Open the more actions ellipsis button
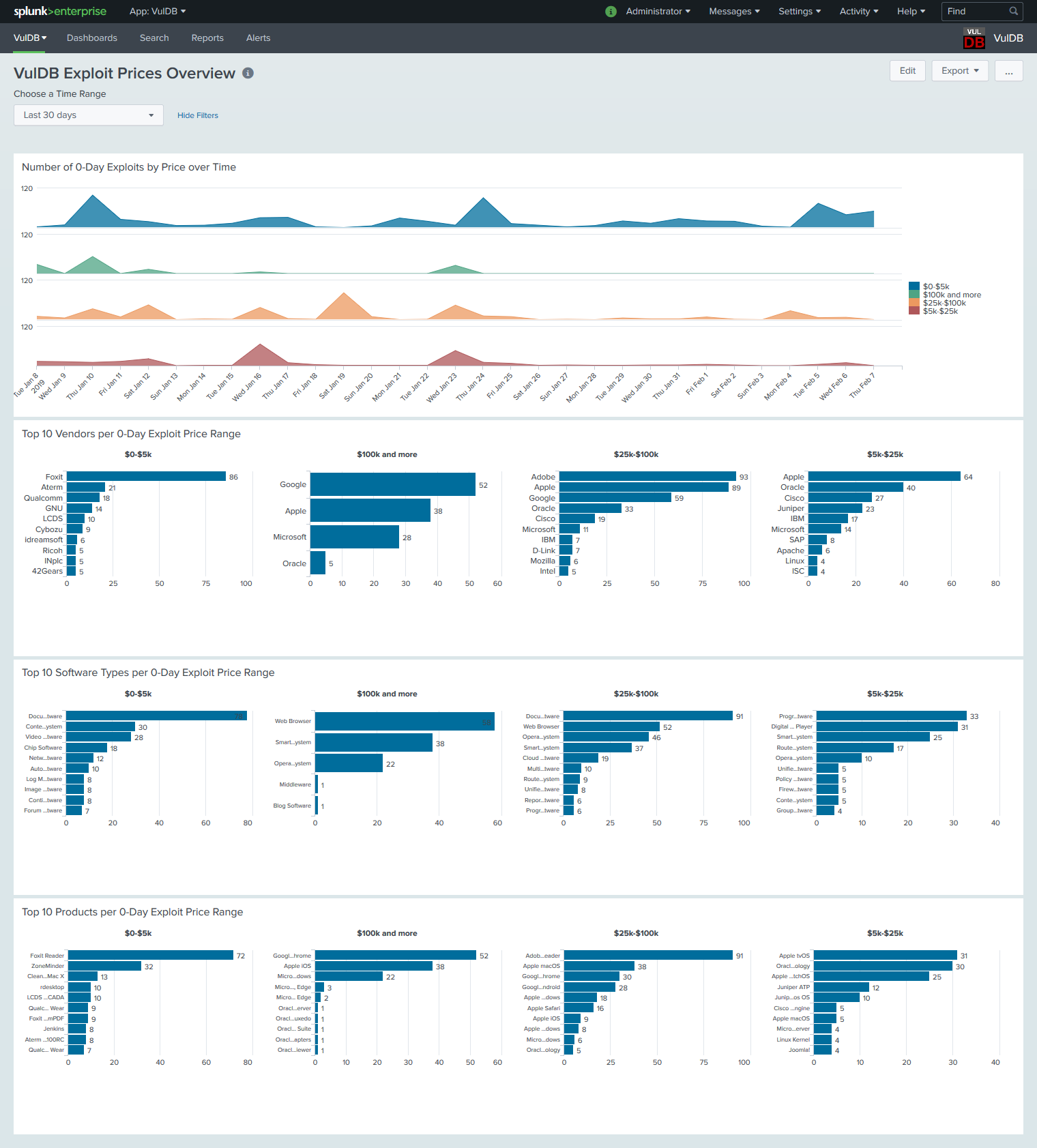Screen dimensions: 1037x1148 (1008, 71)
